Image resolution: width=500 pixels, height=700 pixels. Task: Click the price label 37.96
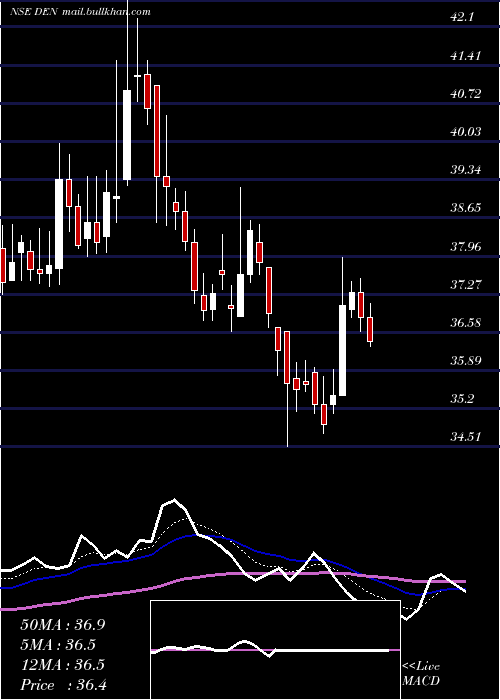(466, 246)
